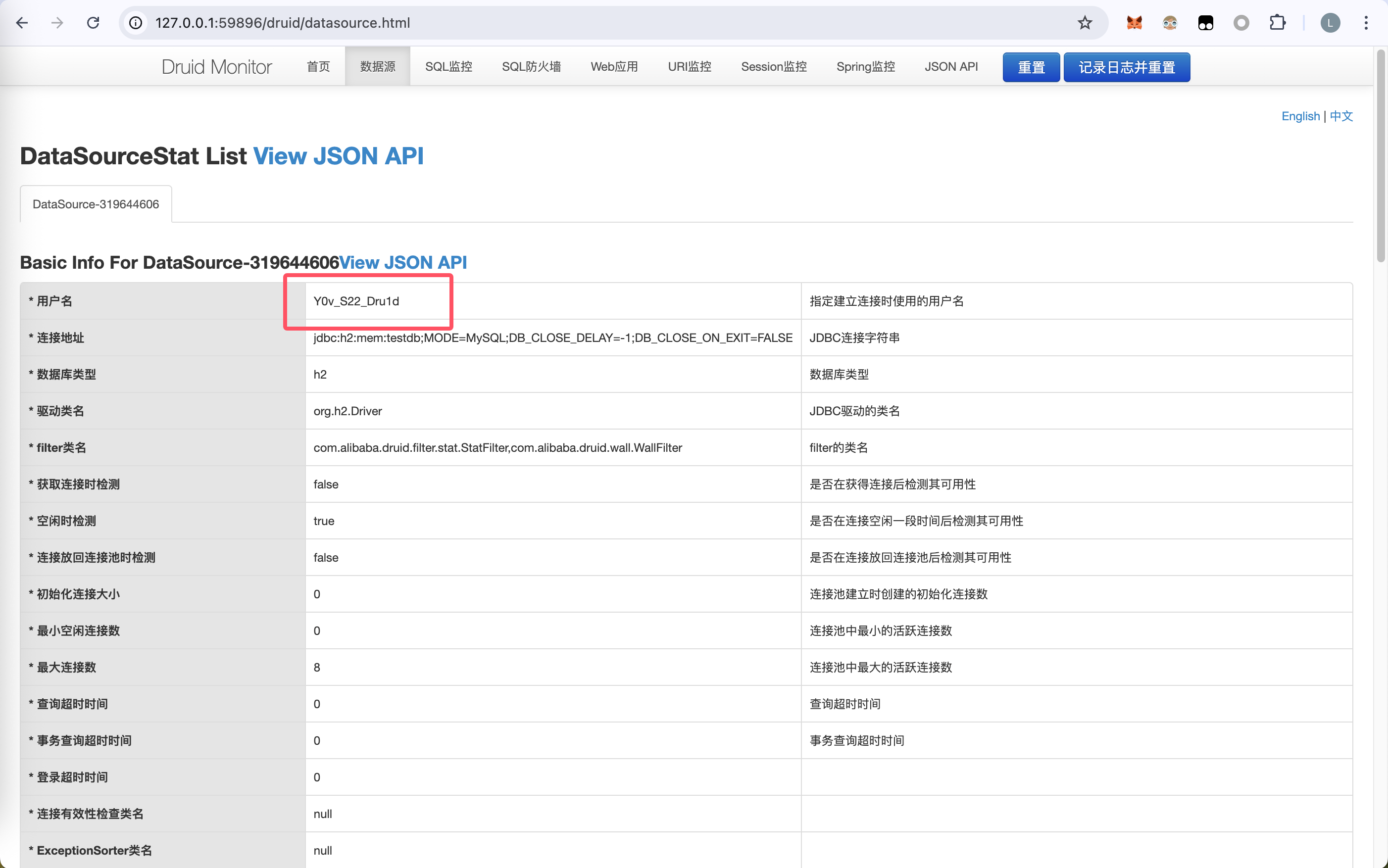This screenshot has height=868, width=1388.
Task: Switch language to English
Action: (x=1300, y=116)
